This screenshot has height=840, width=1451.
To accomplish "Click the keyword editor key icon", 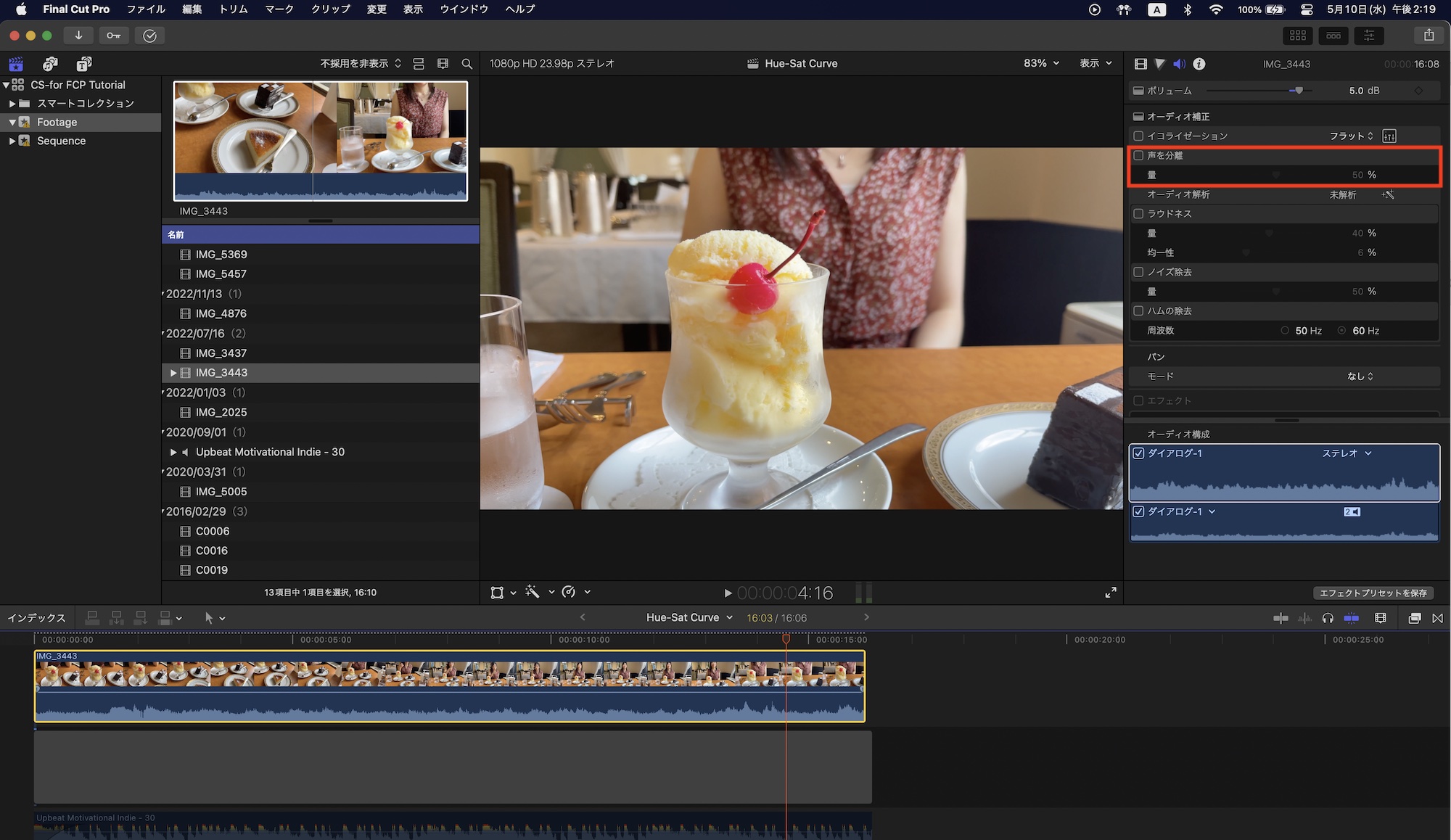I will point(114,36).
